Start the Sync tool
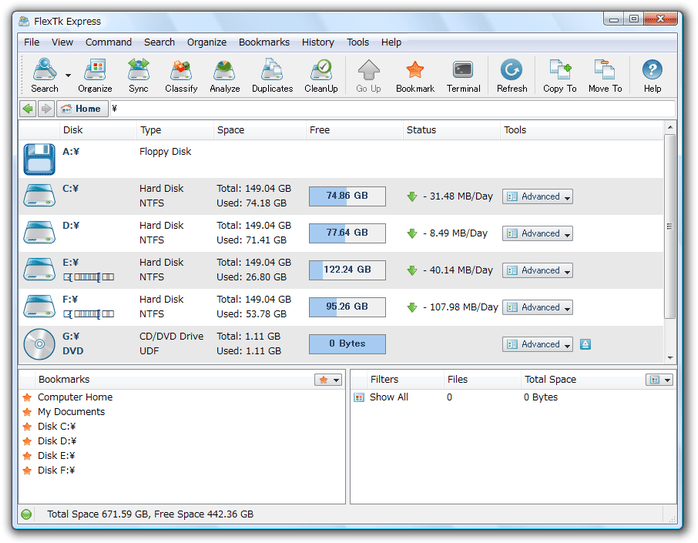The height and width of the screenshot is (543, 698). (x=138, y=76)
